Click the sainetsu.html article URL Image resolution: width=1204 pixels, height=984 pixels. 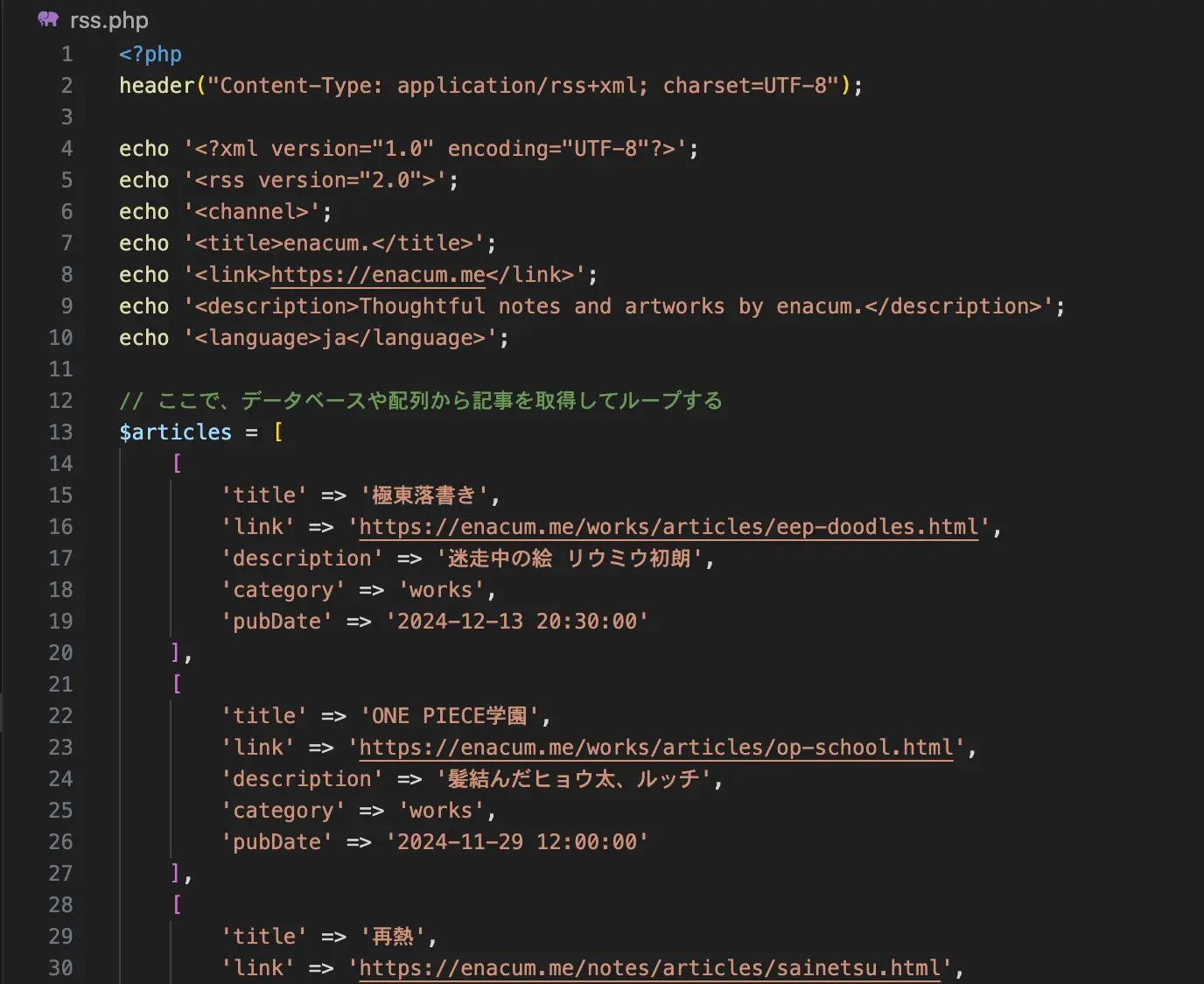click(649, 968)
